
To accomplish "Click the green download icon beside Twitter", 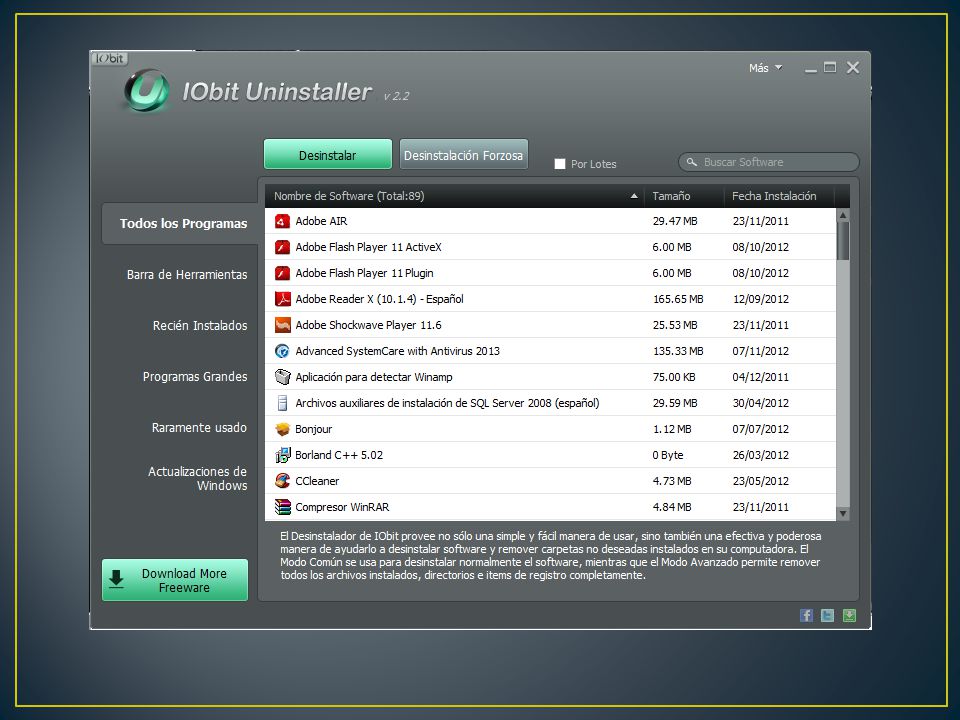I will tap(849, 615).
